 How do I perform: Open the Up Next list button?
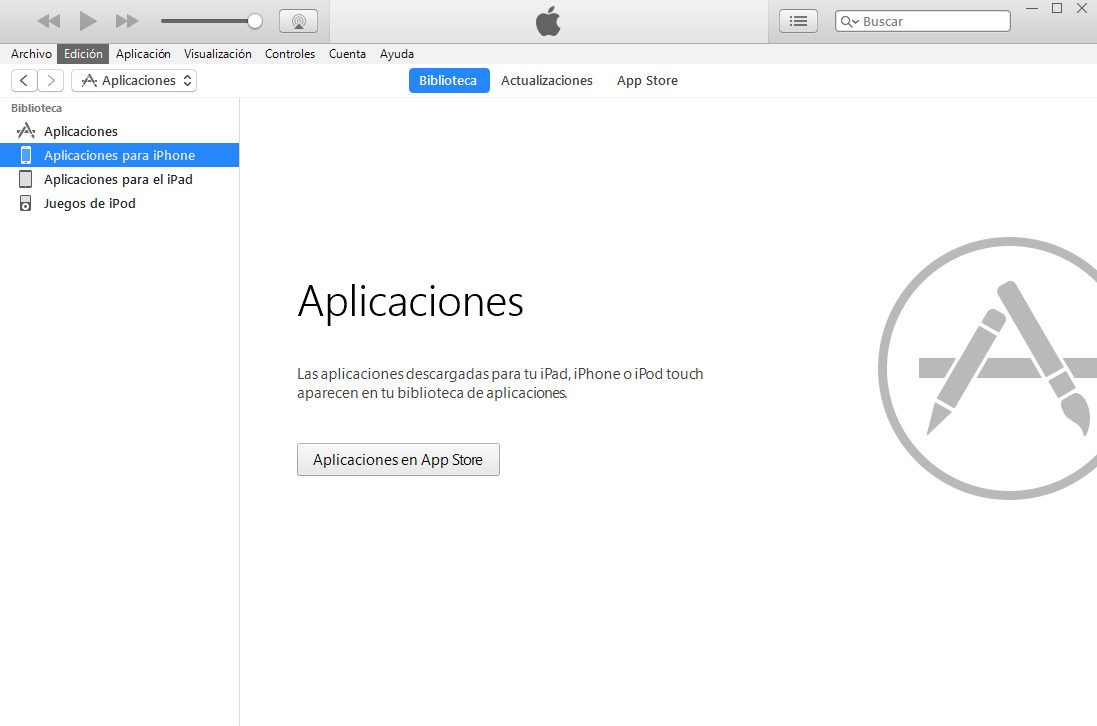(x=798, y=21)
